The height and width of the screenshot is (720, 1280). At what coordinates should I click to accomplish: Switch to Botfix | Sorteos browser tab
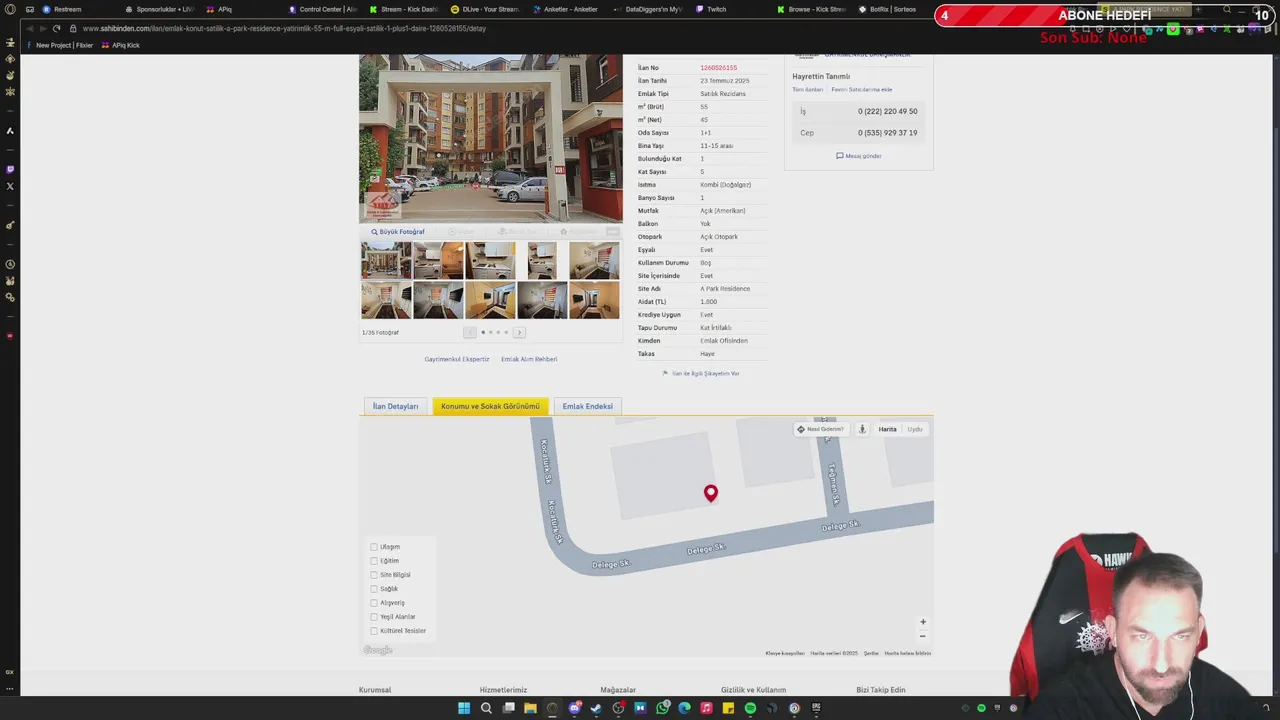point(887,9)
